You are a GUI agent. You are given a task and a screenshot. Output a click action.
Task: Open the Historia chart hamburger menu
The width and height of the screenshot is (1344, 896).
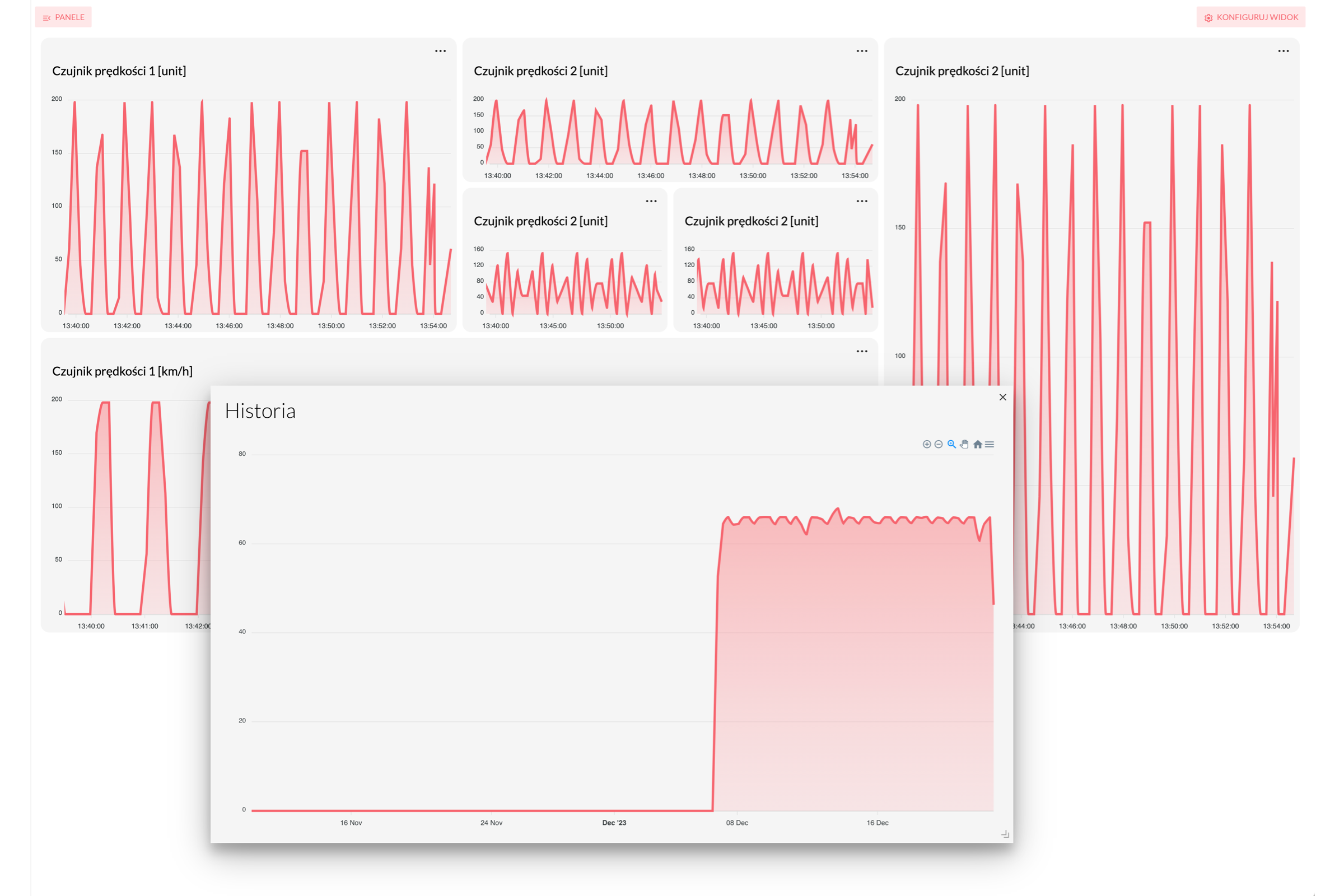pos(990,444)
